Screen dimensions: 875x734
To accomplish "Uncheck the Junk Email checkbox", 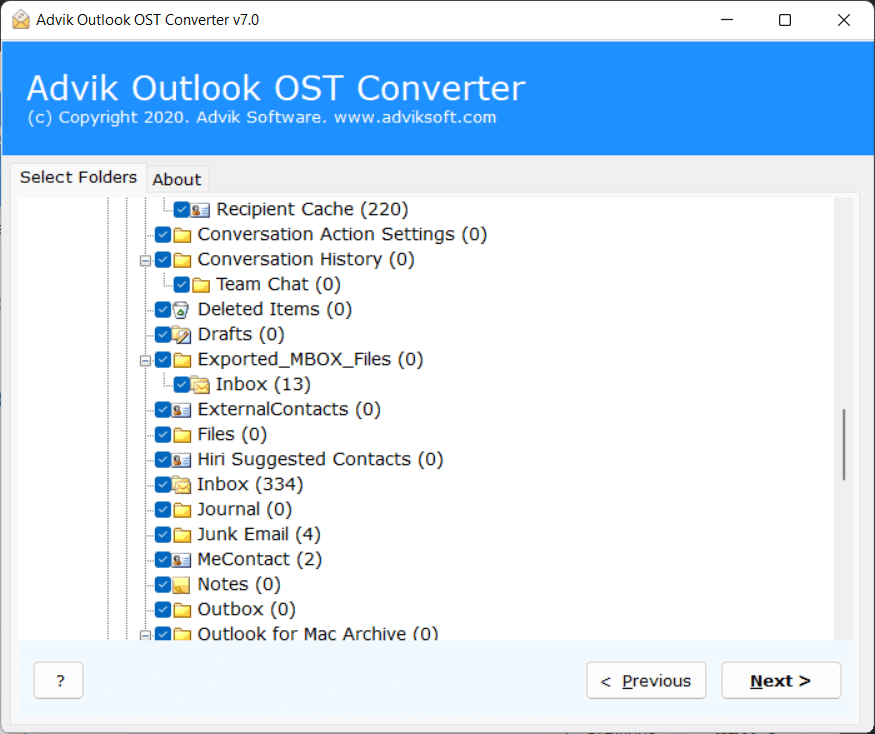I will (x=163, y=535).
